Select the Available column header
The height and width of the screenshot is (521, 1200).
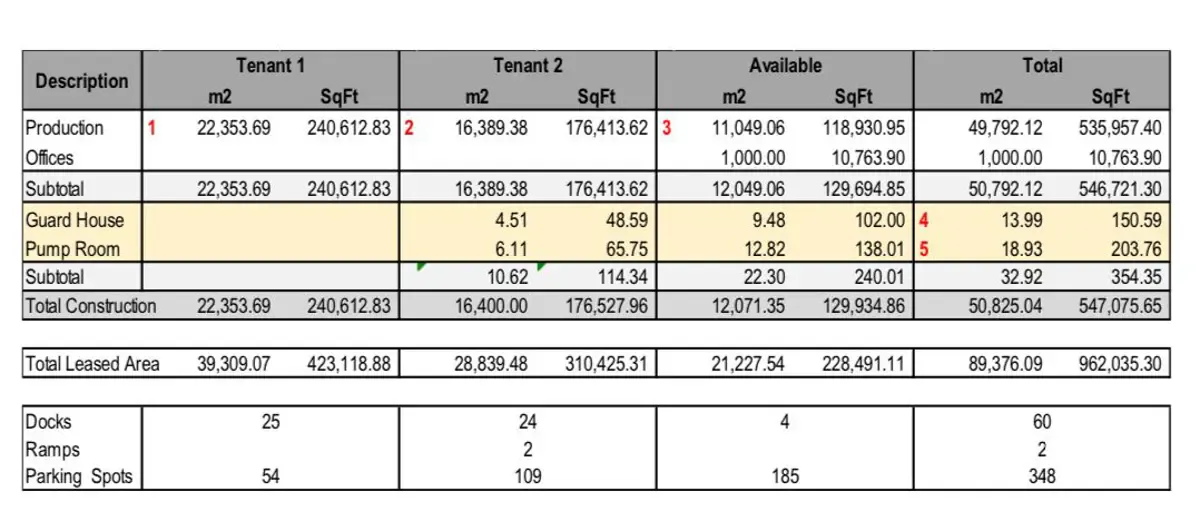pyautogui.click(x=785, y=66)
